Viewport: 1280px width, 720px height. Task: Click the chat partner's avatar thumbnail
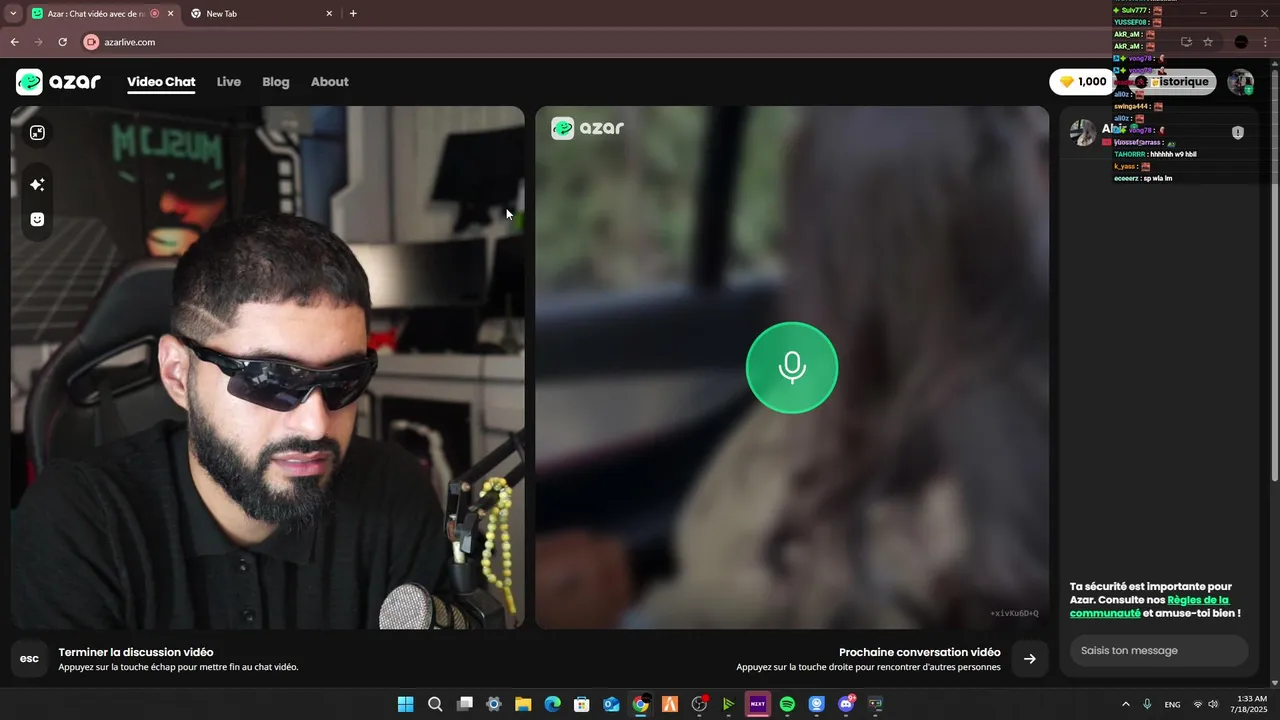tap(1083, 132)
